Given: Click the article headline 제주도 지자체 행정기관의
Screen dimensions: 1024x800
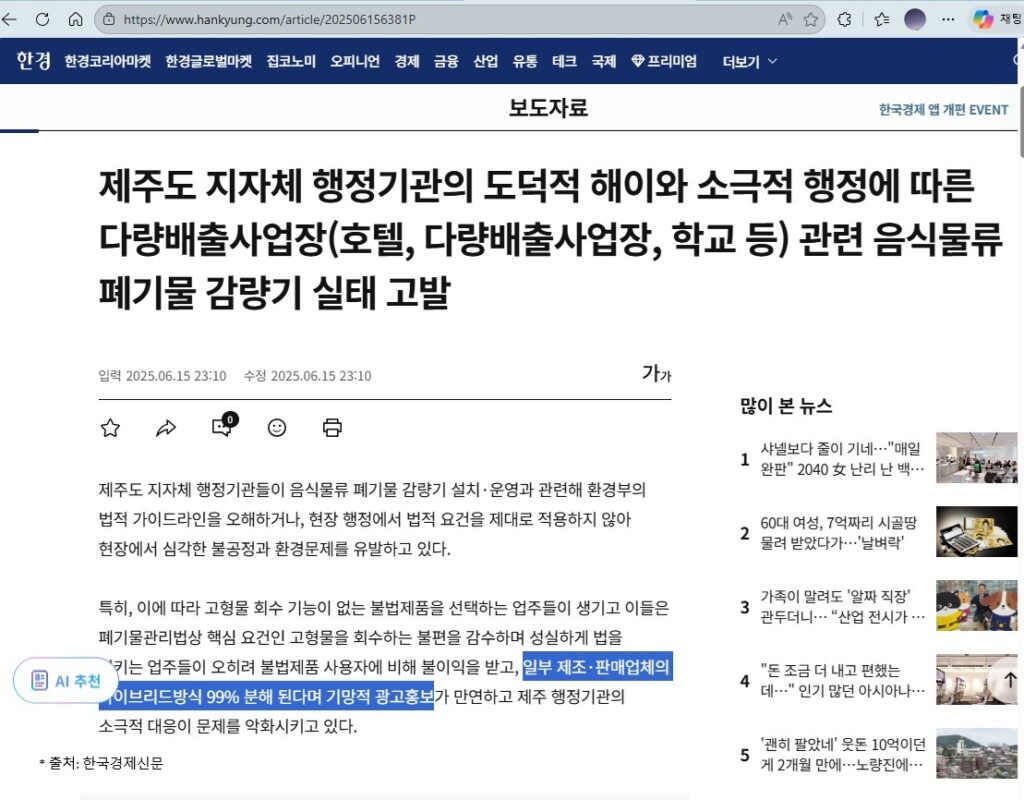Looking at the screenshot, I should [551, 238].
